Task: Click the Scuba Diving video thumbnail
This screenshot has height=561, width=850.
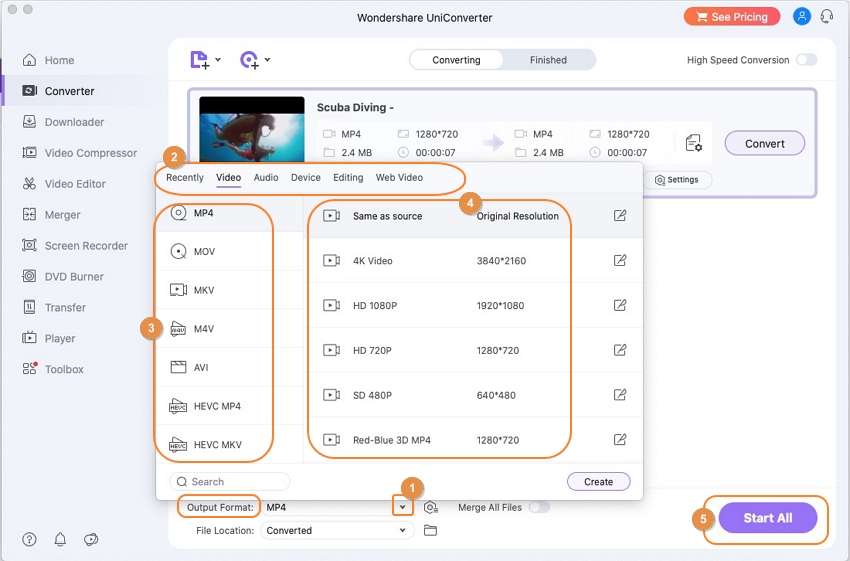Action: (252, 129)
